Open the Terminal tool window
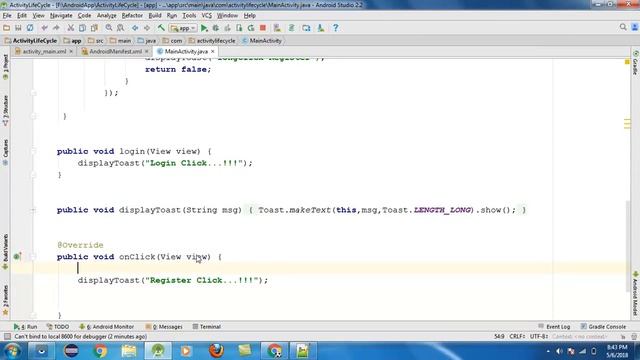Screen dimensions: 640x360 pyautogui.click(x=207, y=327)
